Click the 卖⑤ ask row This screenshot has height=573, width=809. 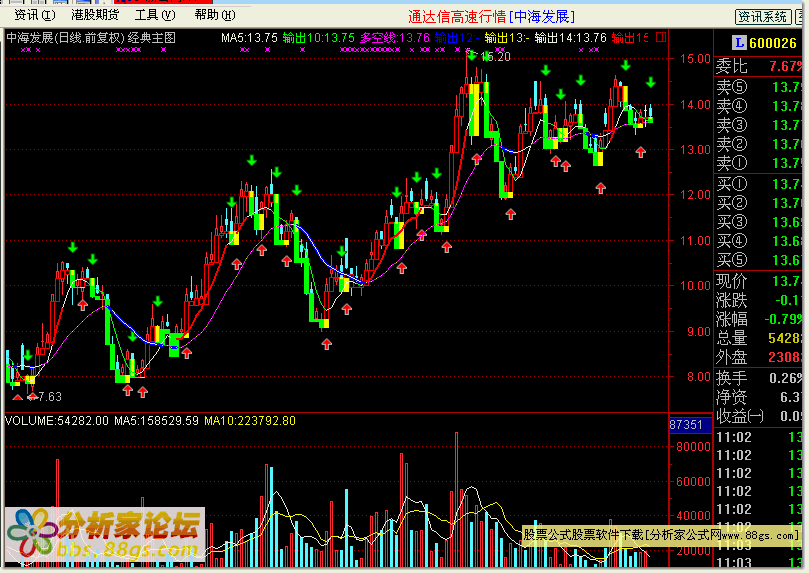758,87
